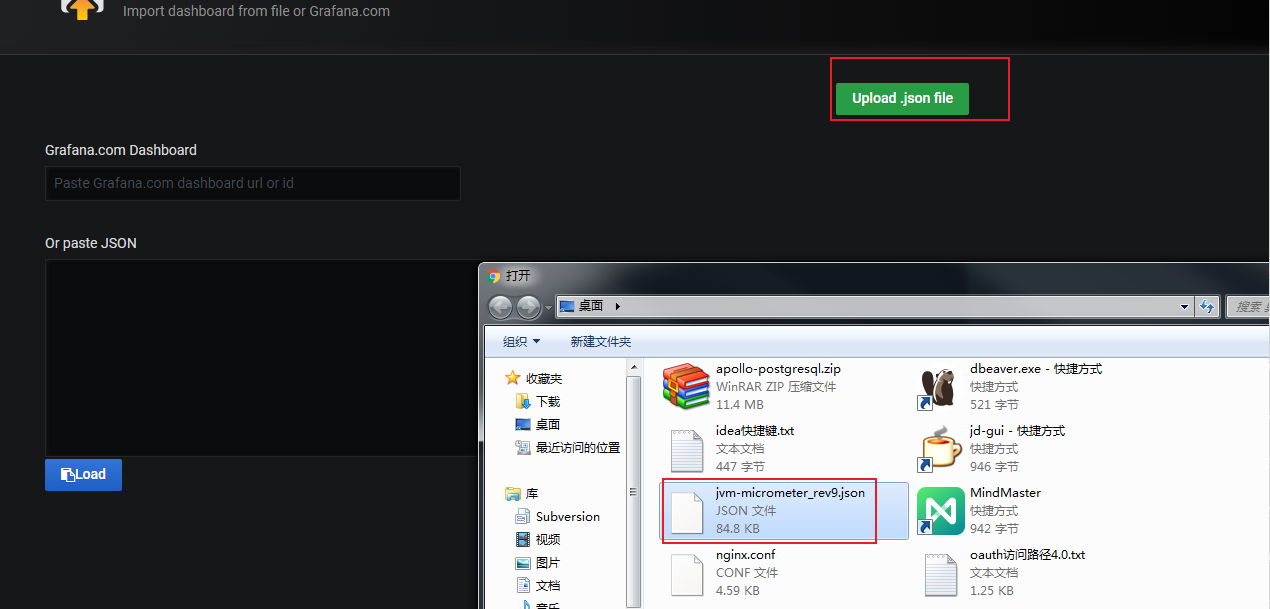The image size is (1270, 609).
Task: Click the green MindMaster icon
Action: click(x=941, y=511)
